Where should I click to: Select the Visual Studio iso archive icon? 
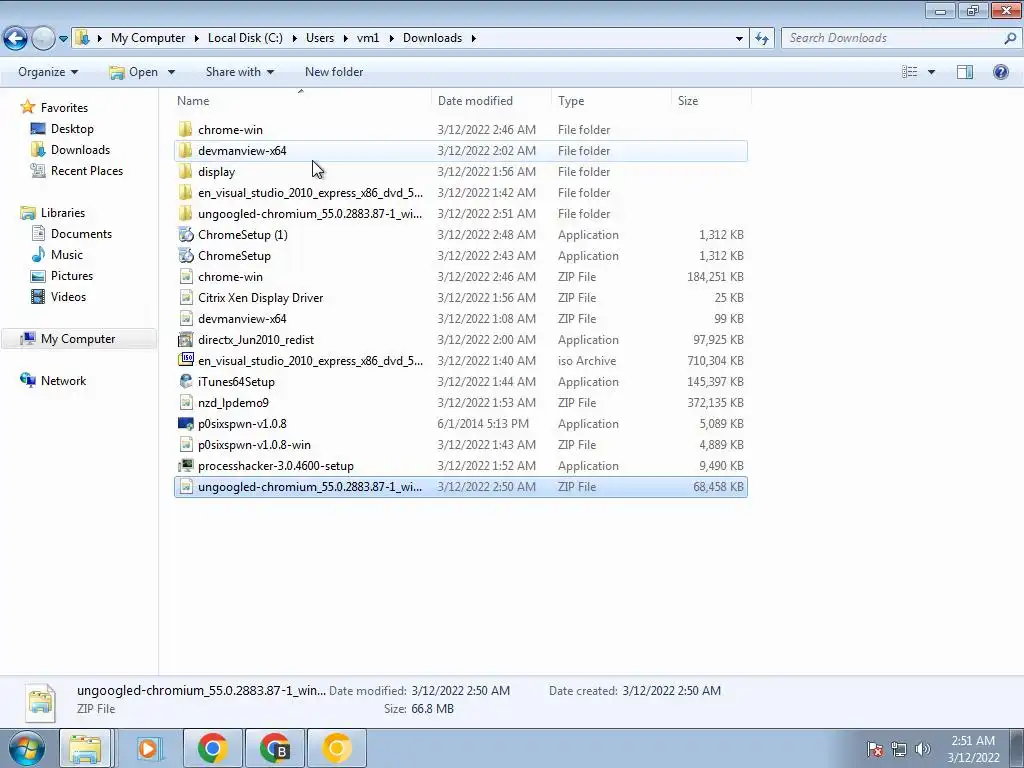point(186,360)
